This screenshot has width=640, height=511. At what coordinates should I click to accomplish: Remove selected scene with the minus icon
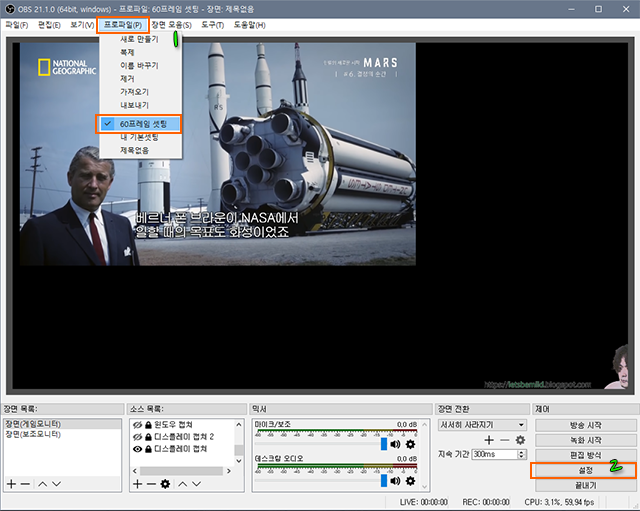click(25, 484)
